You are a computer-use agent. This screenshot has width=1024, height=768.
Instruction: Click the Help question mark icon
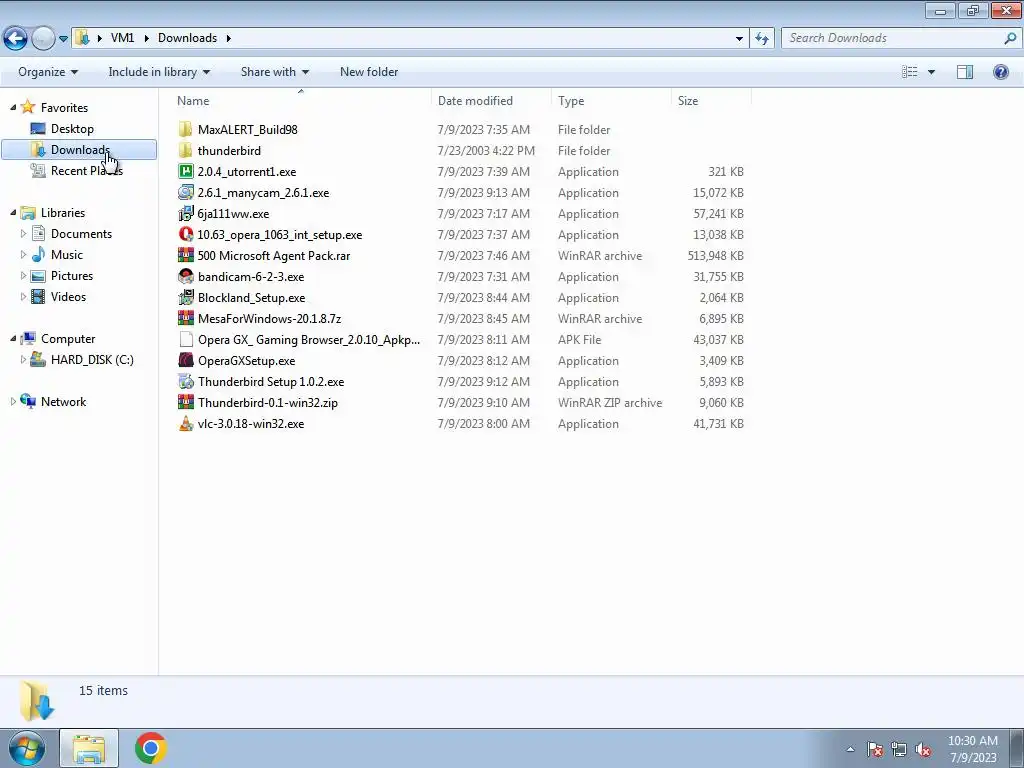pyautogui.click(x=1000, y=72)
